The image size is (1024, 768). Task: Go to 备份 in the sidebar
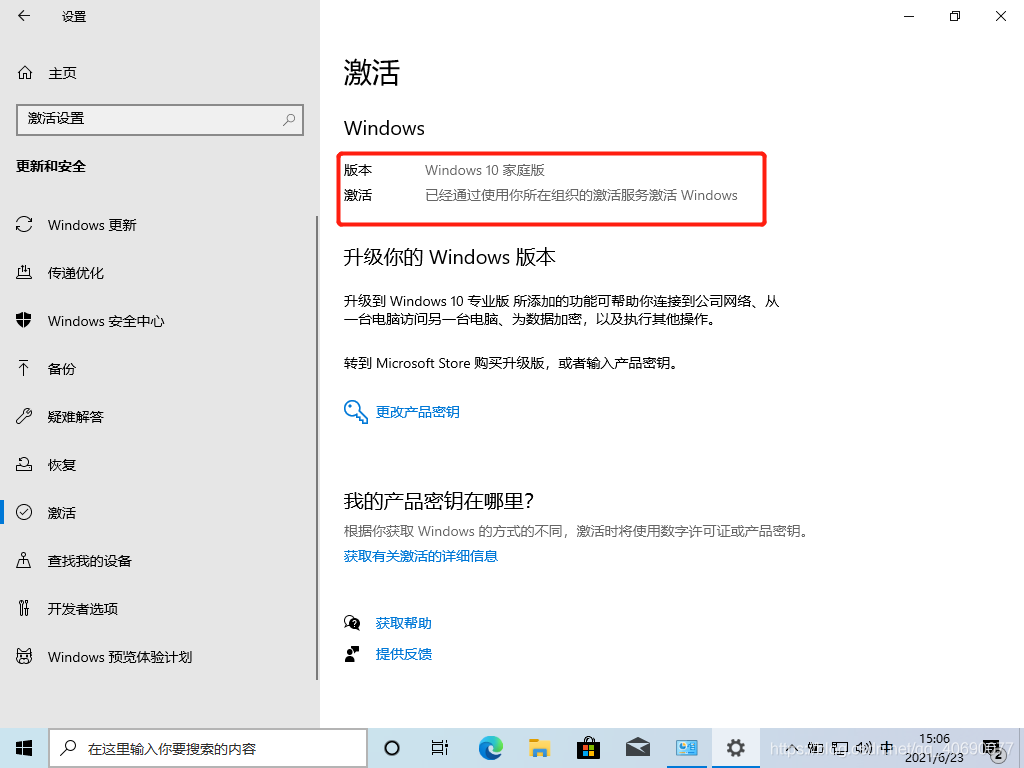158,369
